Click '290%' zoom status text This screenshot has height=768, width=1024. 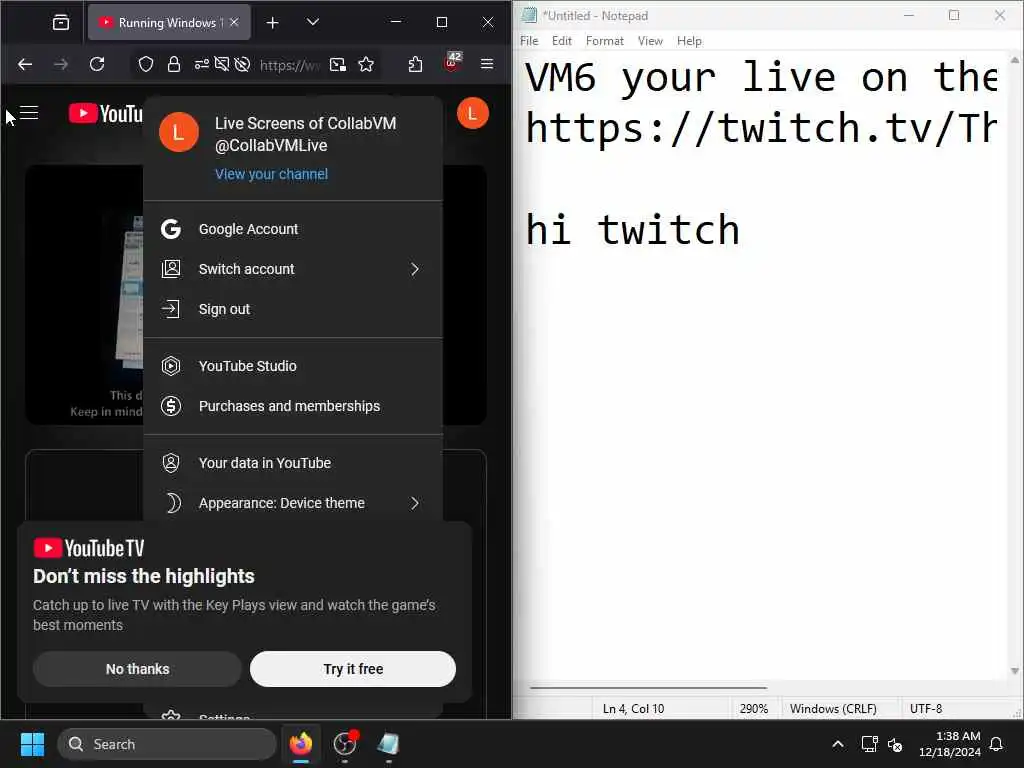tap(754, 709)
